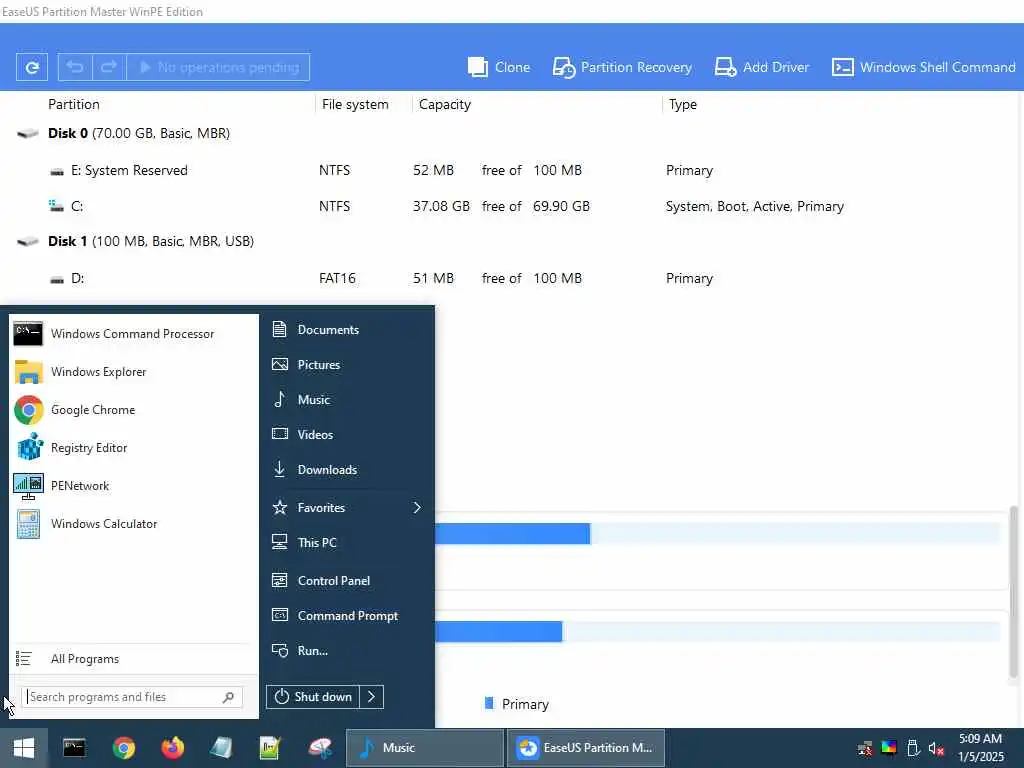
Task: Open the scissors-tool taskbar icon
Action: coord(319,748)
